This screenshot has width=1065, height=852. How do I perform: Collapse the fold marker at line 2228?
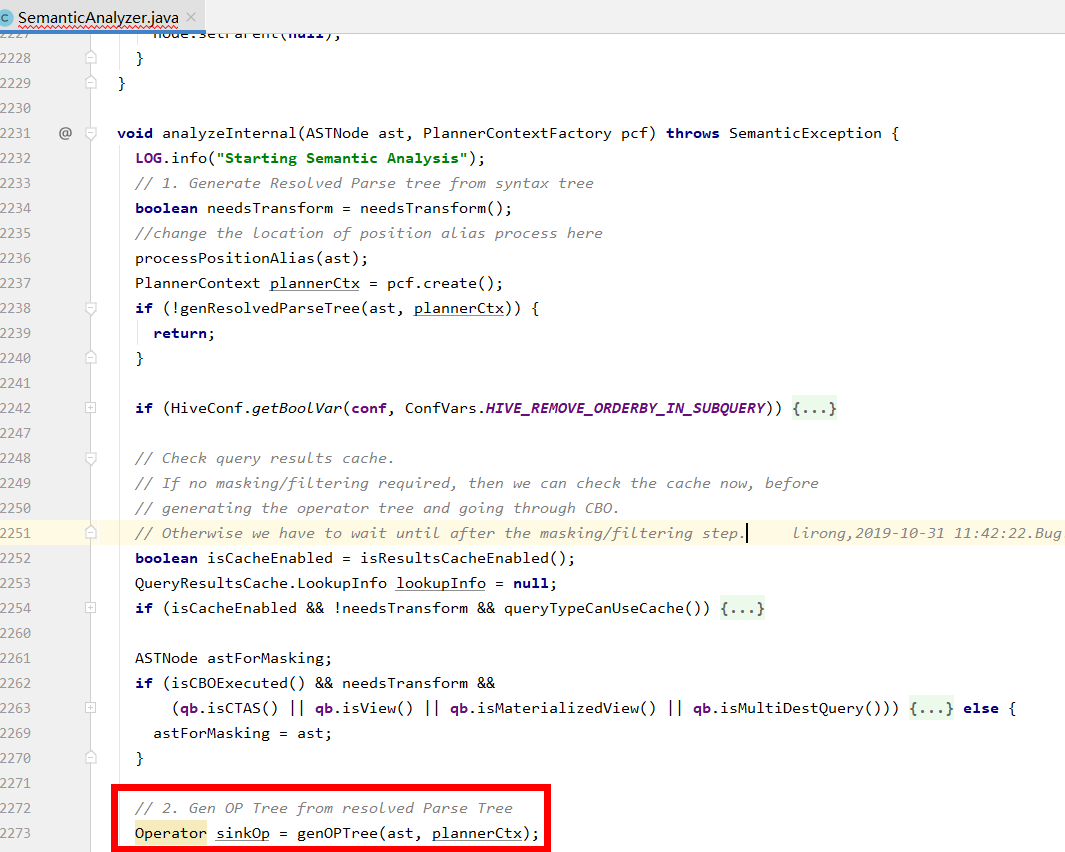90,58
